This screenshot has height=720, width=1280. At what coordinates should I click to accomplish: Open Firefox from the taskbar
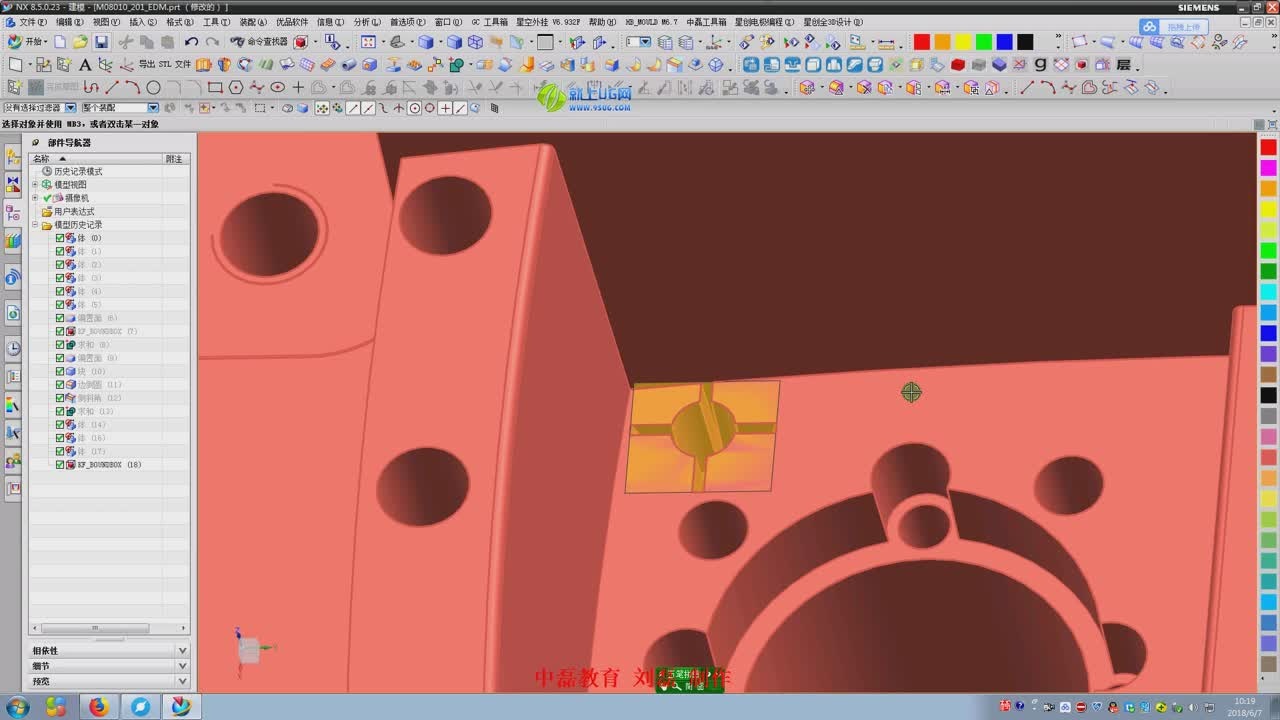(x=97, y=707)
